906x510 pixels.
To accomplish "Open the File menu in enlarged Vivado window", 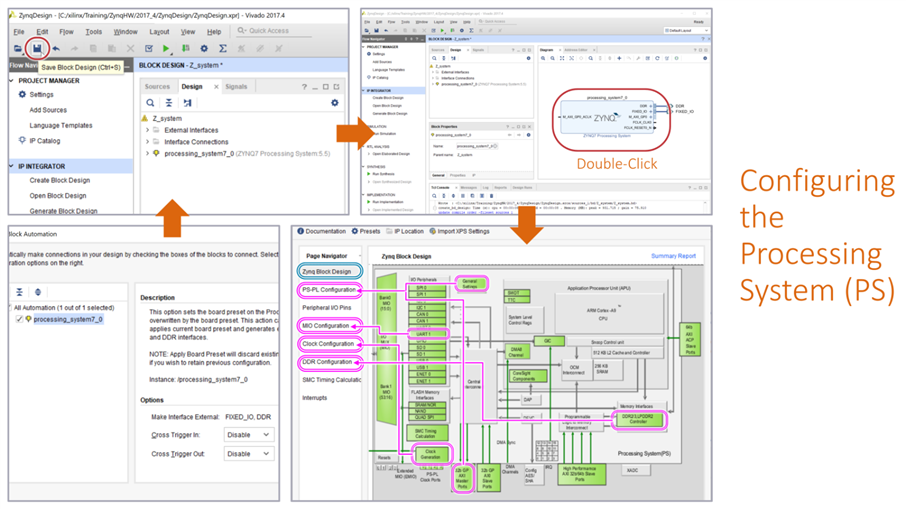I will pos(19,32).
